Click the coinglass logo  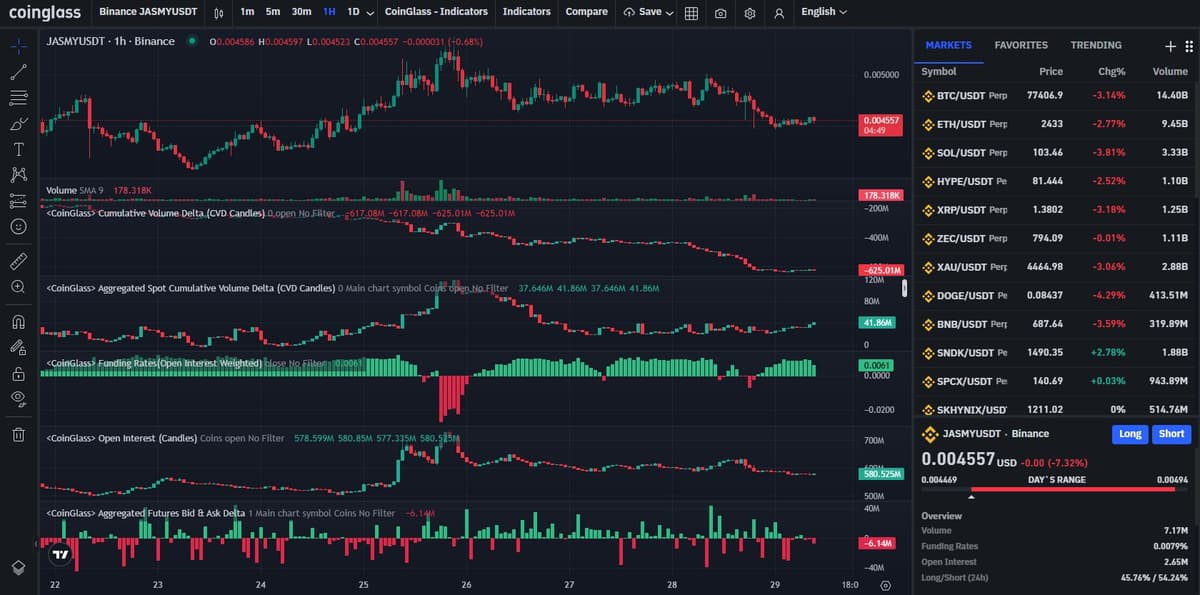tap(45, 12)
